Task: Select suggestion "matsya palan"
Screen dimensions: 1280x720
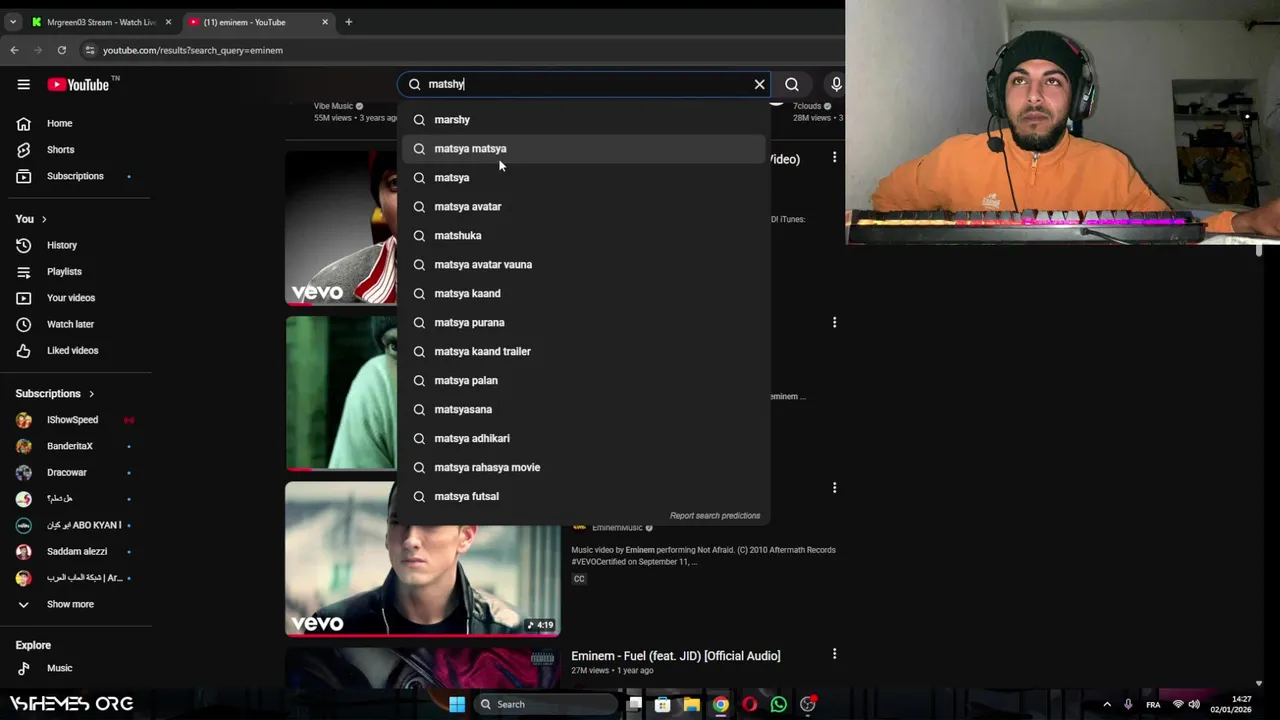Action: tap(585, 380)
